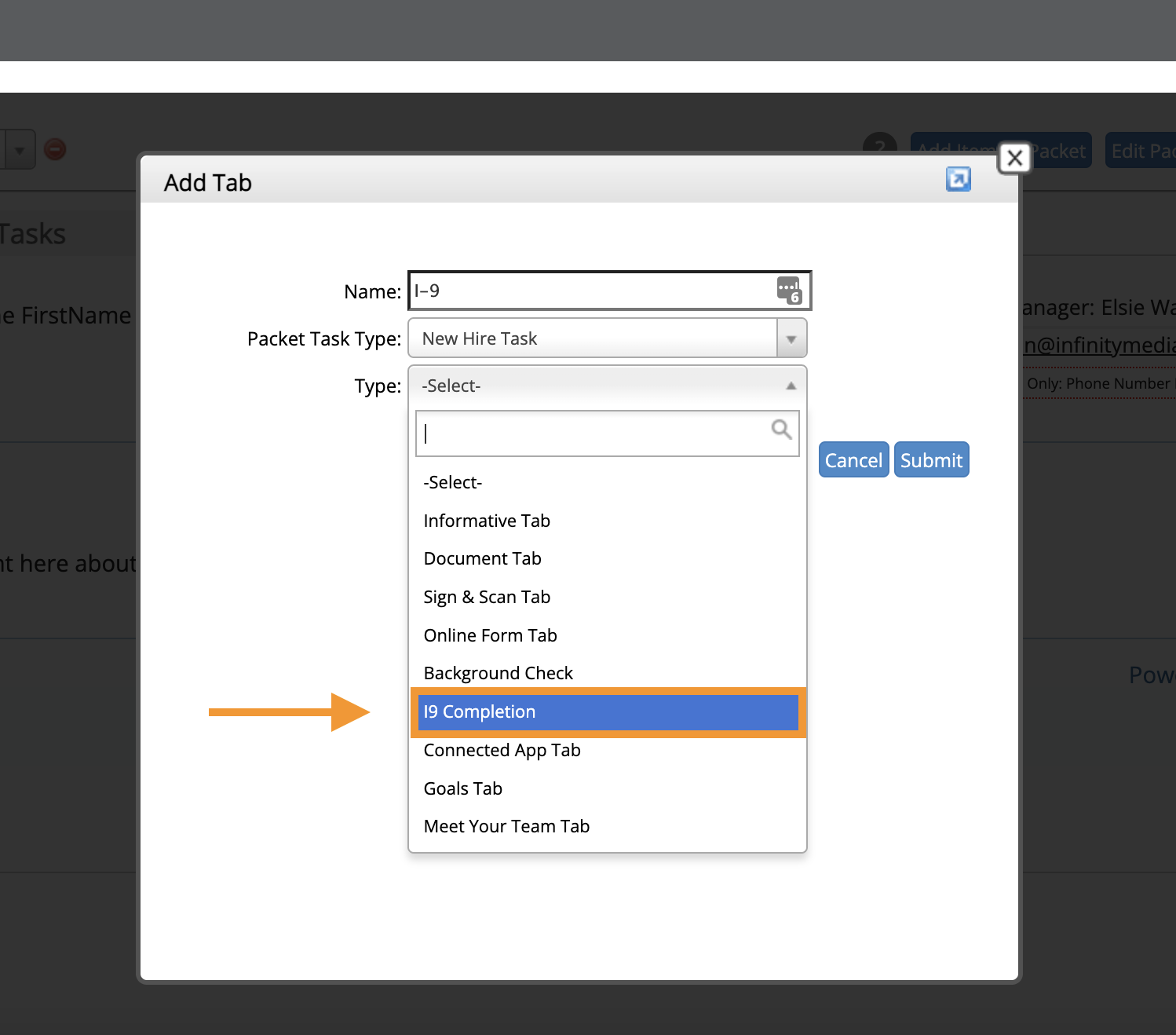The image size is (1176, 1035).
Task: Click into the Name text field
Action: (589, 291)
